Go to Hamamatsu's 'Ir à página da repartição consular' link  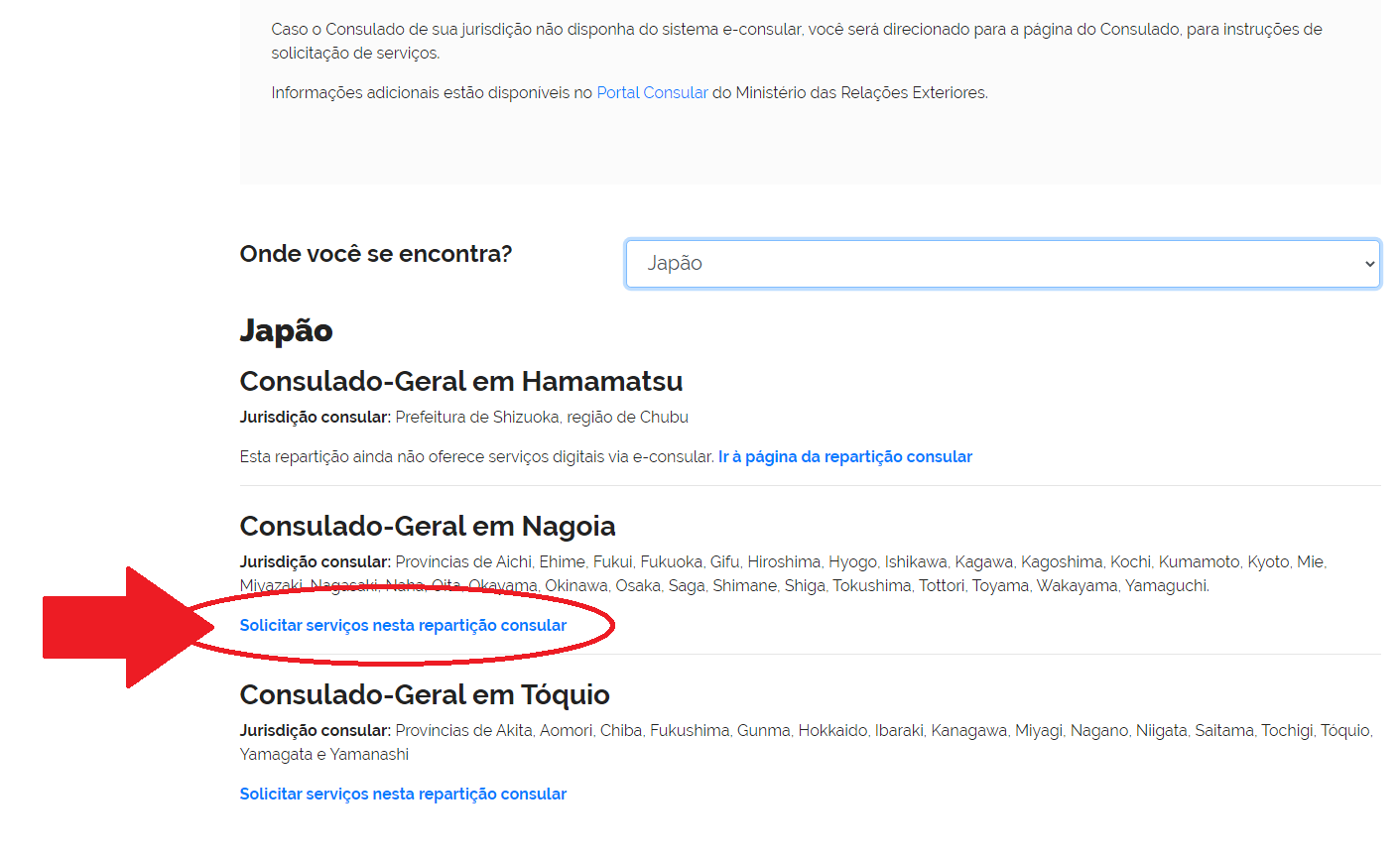tap(844, 457)
